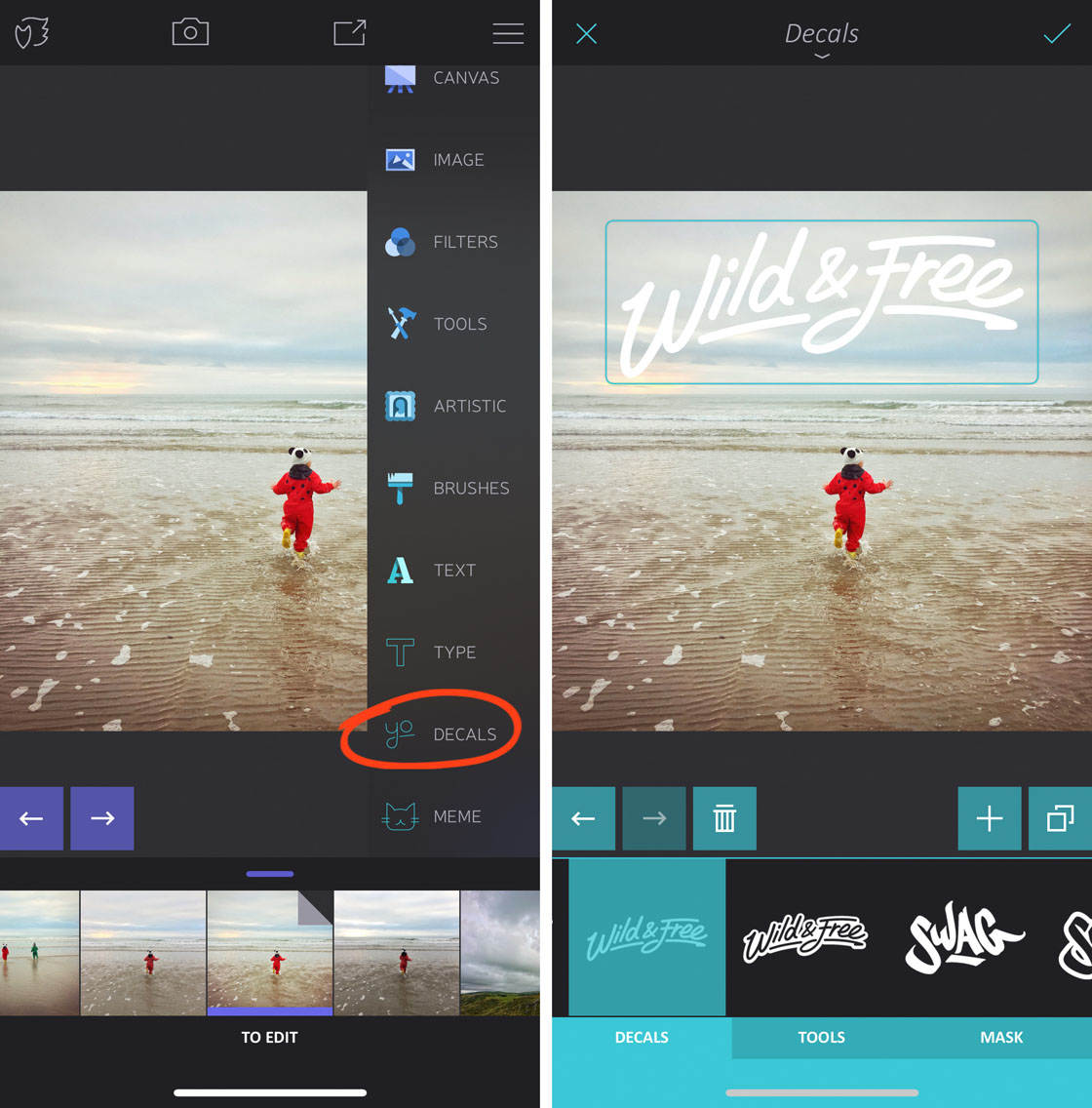The image size is (1092, 1108).
Task: Select the cloudy hillside photo thumbnail
Action: click(x=500, y=953)
